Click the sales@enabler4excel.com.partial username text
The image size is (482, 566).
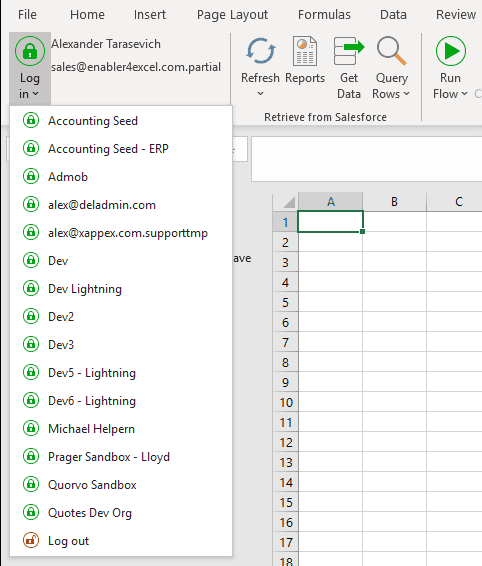click(136, 67)
